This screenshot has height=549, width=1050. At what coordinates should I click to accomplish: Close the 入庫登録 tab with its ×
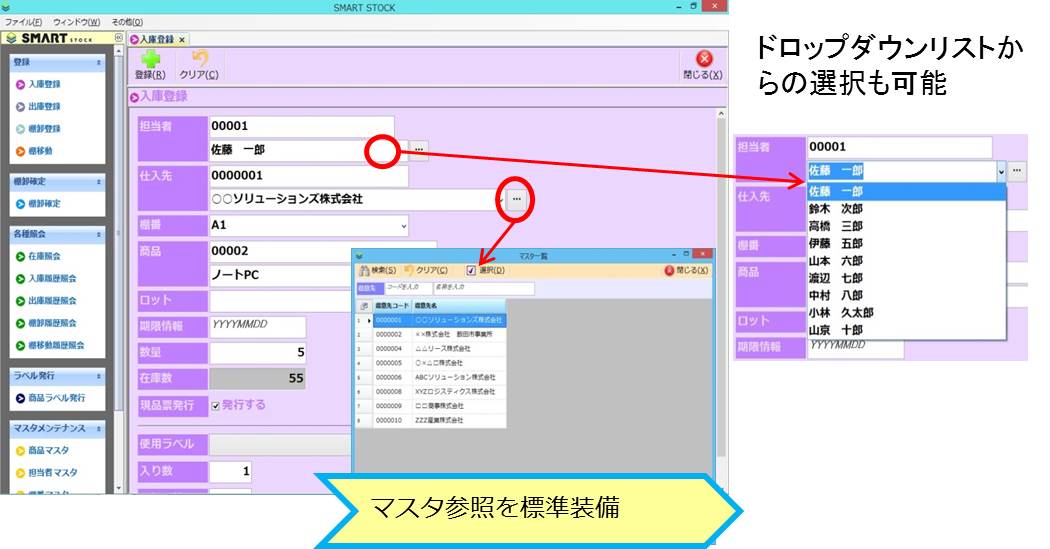[181, 40]
